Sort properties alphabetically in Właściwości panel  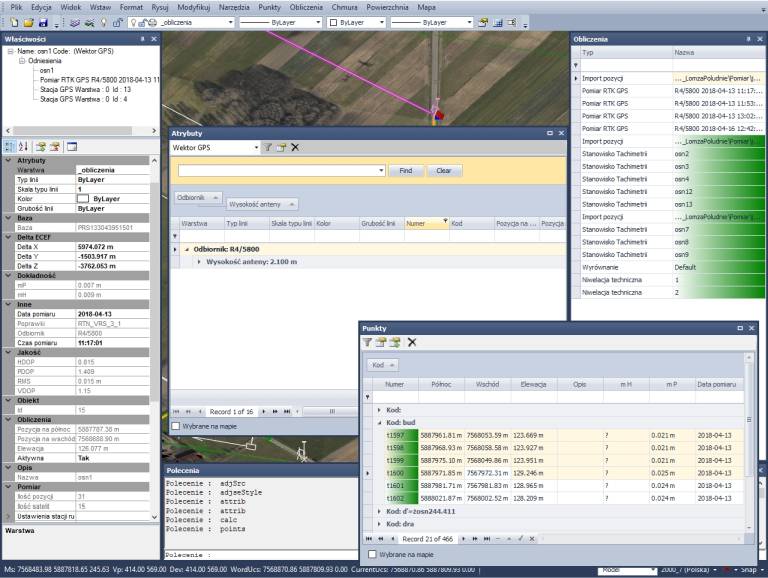click(23, 146)
